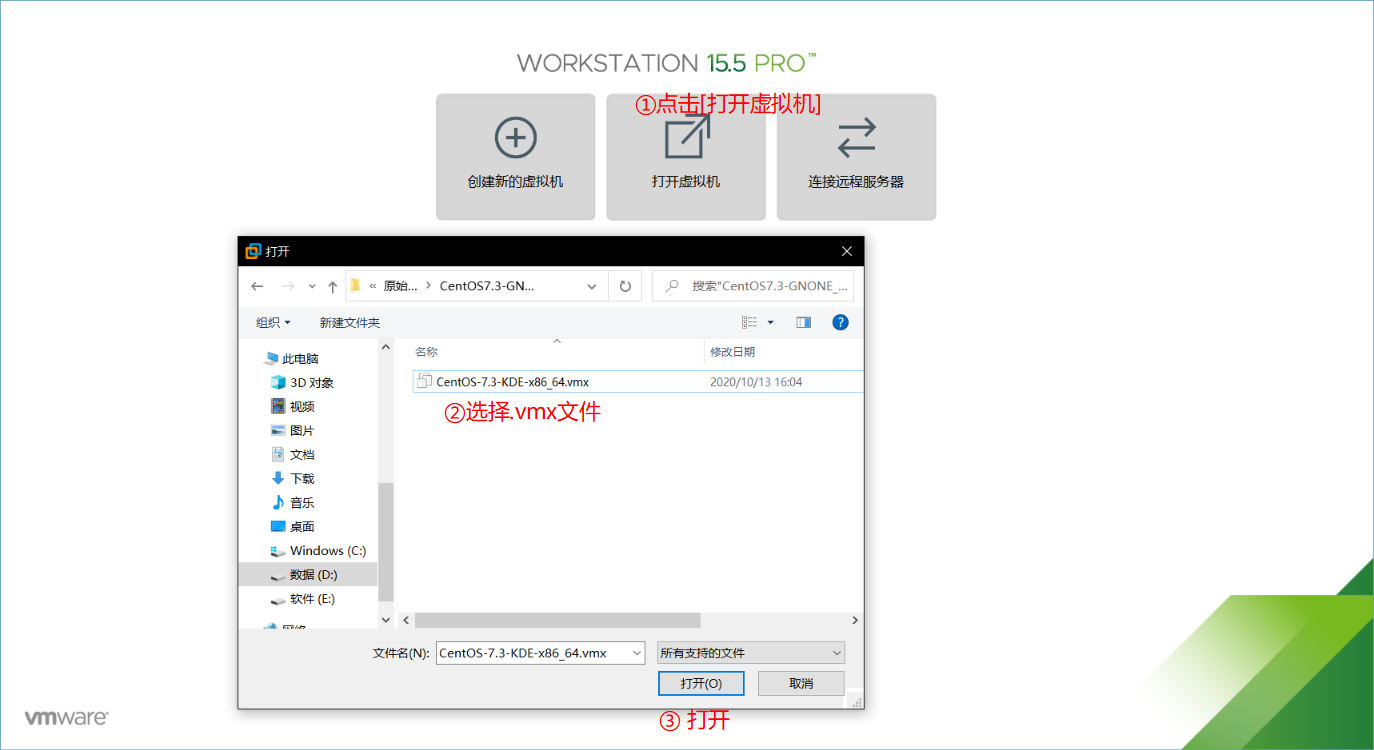Screen dimensions: 1374x750
Task: Select 文档 folder in the sidebar
Action: [x=293, y=454]
